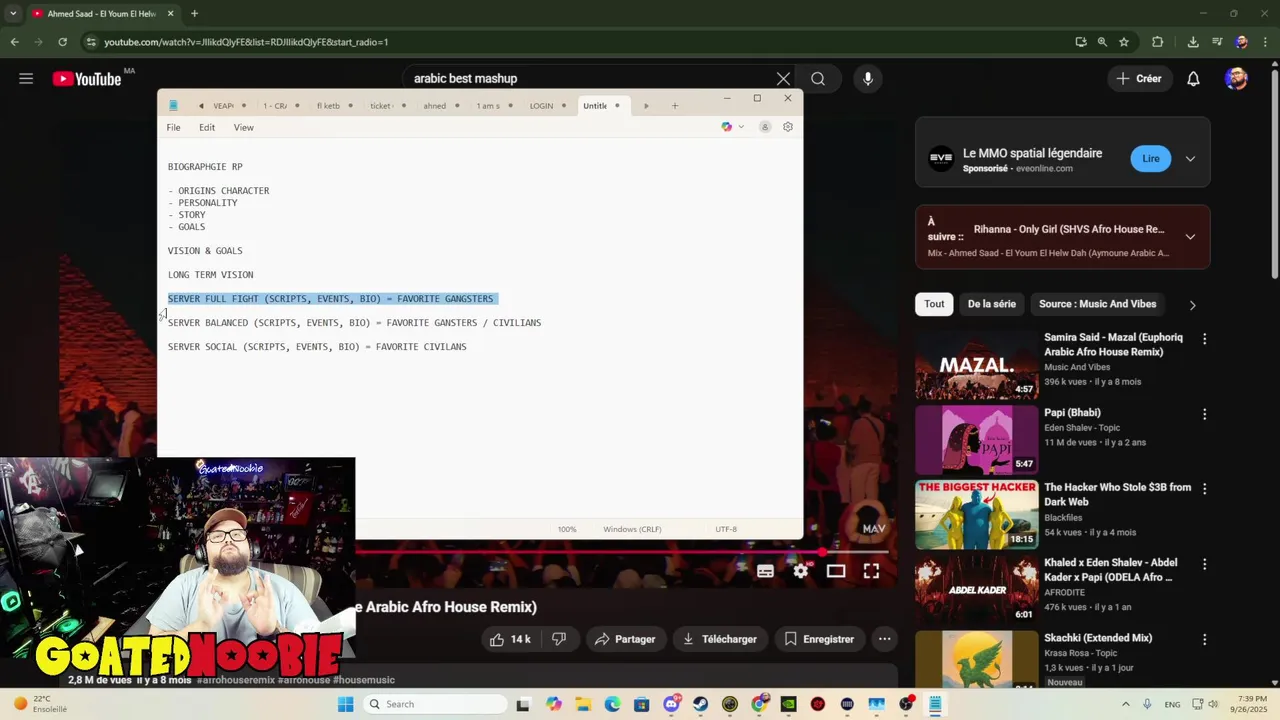Open the Copilot icon in Notepad
Screen dimensions: 1280x720
point(727,127)
